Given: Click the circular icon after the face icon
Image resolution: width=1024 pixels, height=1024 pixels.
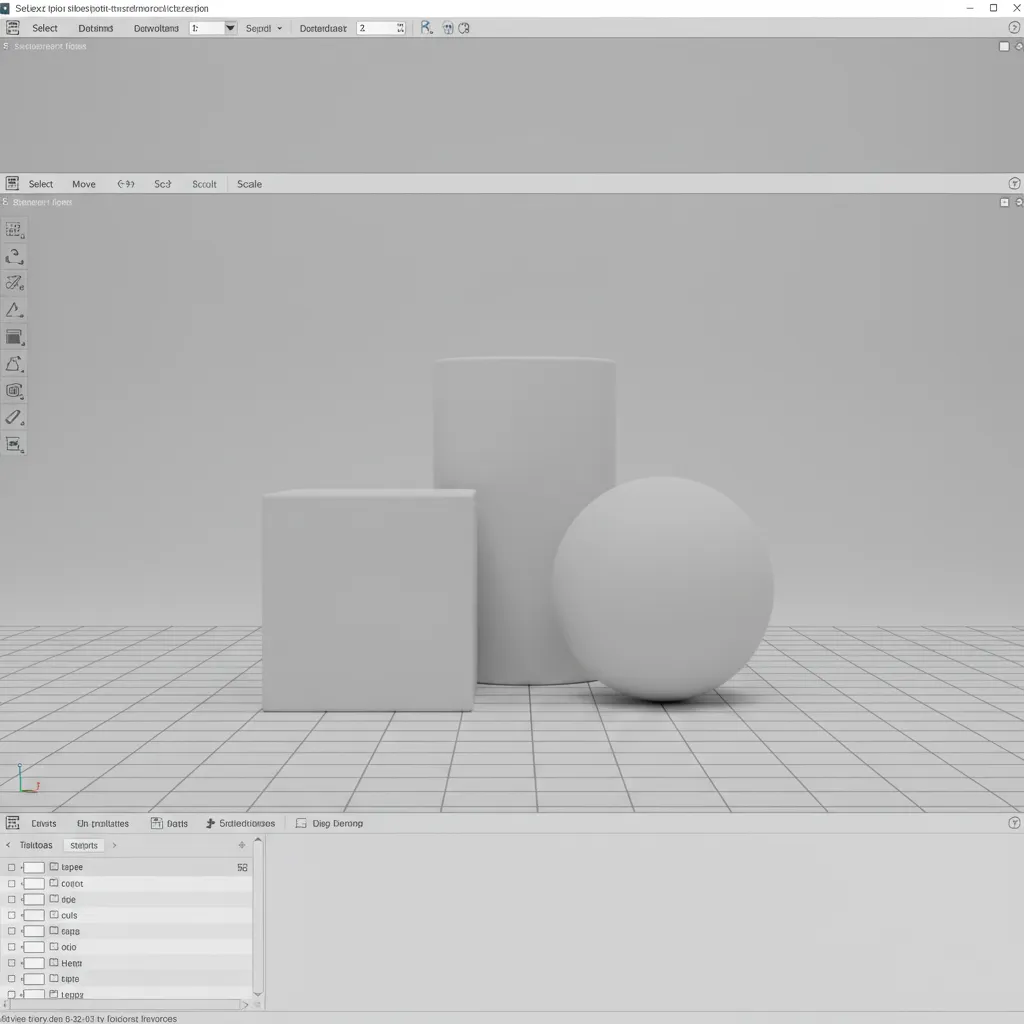Looking at the screenshot, I should pos(464,28).
